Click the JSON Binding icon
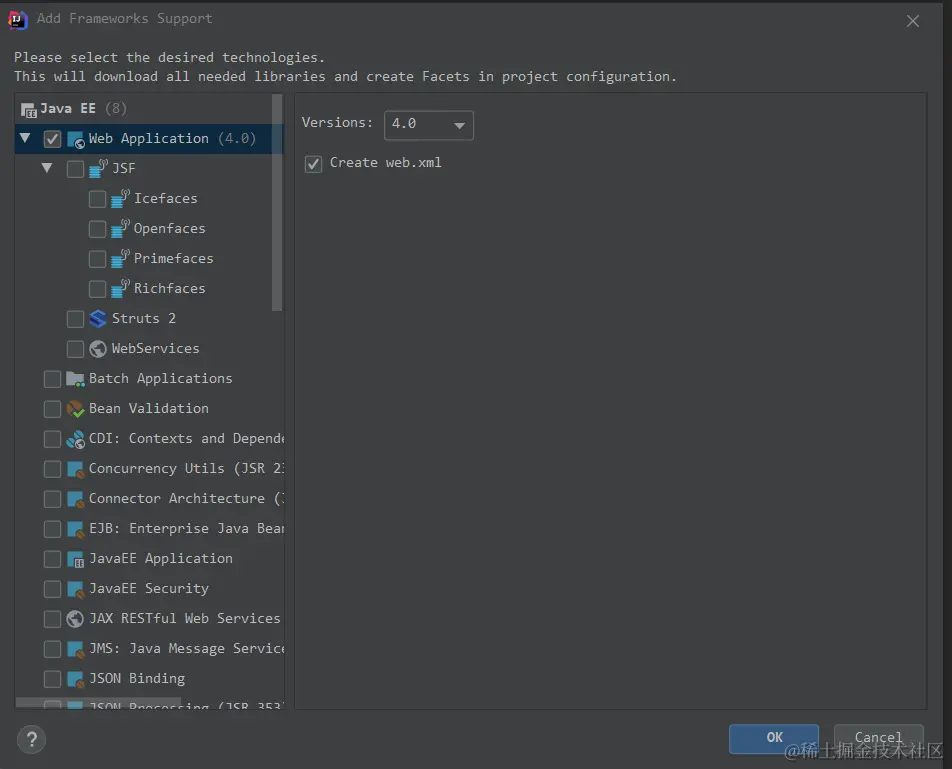Screen dimensions: 952x769 (75, 679)
